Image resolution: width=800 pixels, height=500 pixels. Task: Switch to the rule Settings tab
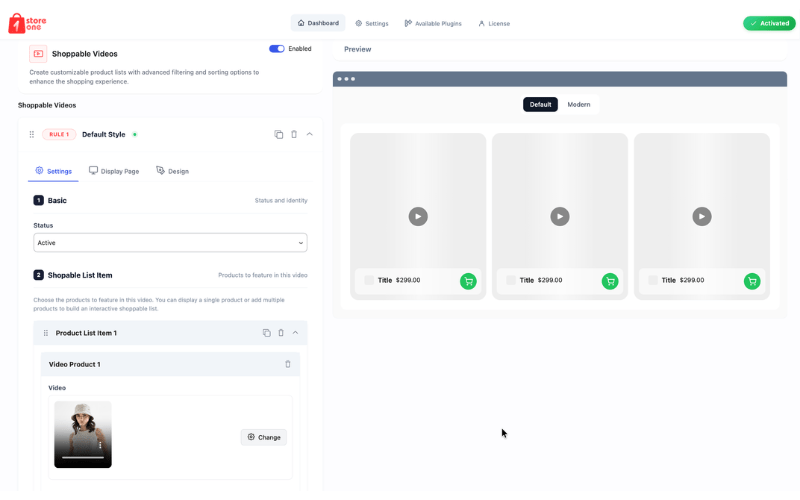pos(53,171)
